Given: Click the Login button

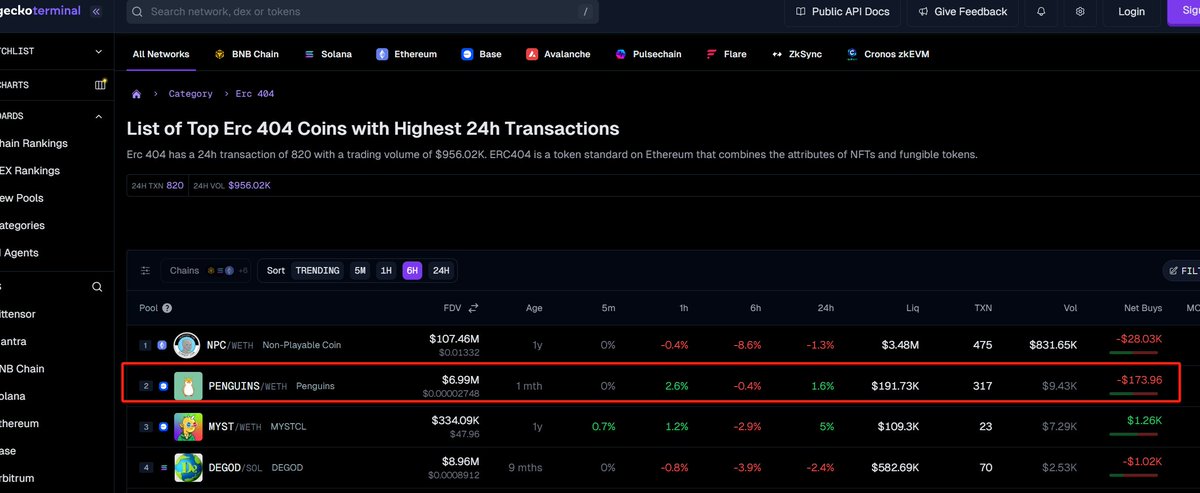Looking at the screenshot, I should click(x=1131, y=12).
